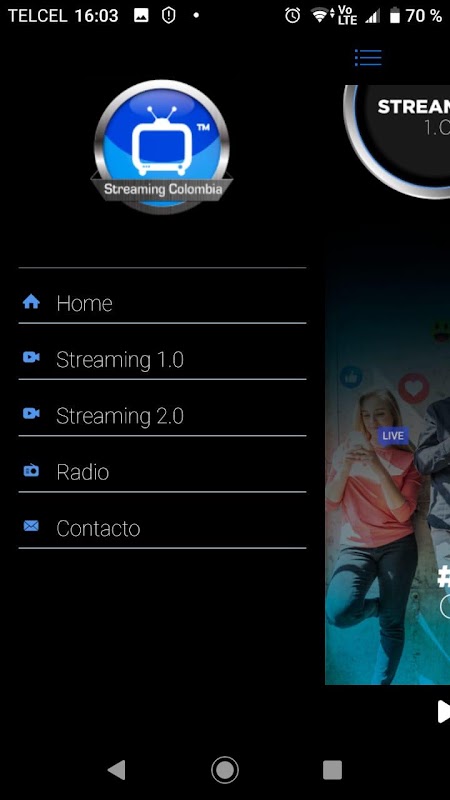
Task: Tap the LIVE badge on the banner
Action: 393,436
